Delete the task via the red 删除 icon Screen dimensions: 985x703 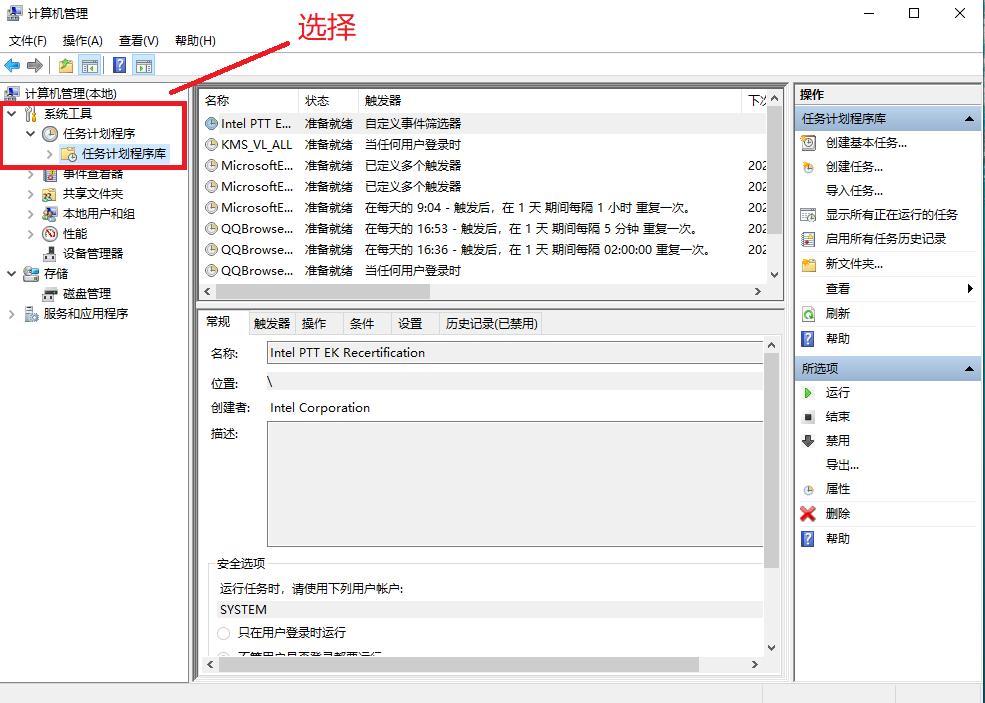click(x=808, y=513)
